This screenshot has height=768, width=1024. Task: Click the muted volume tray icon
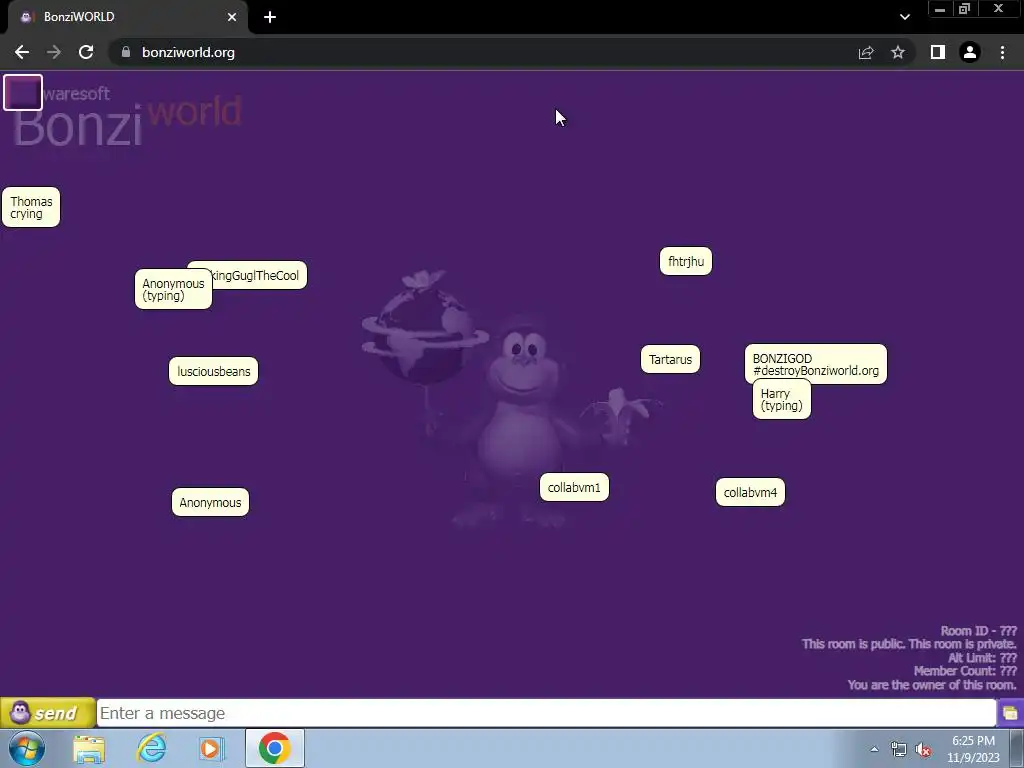coord(923,750)
